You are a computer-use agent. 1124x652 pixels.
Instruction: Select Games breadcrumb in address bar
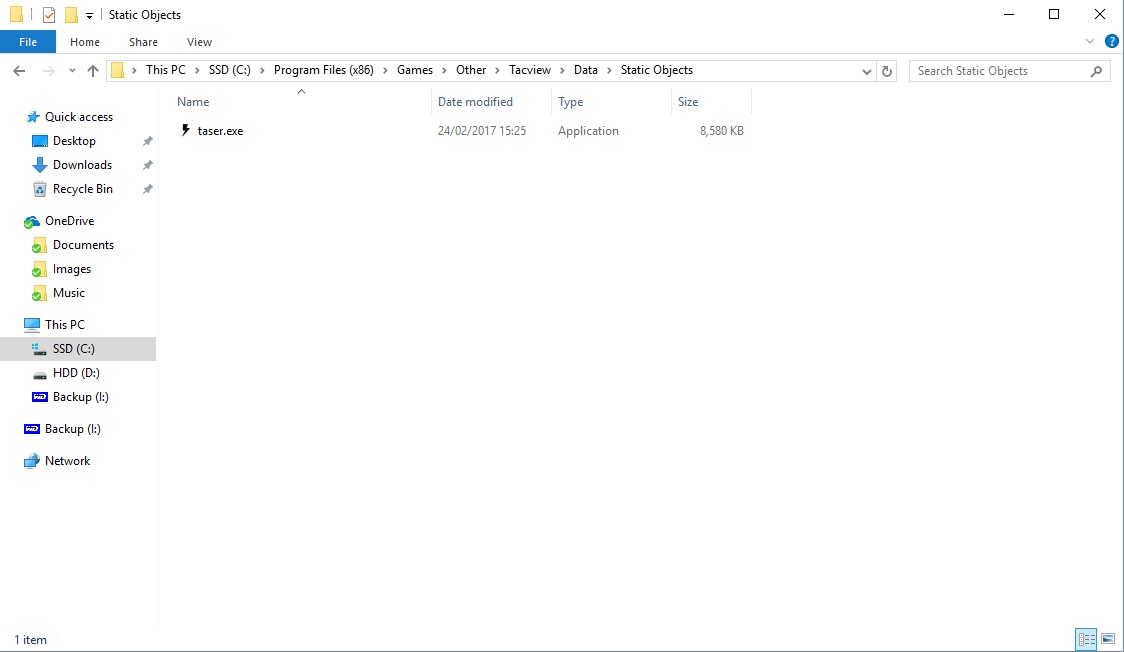[x=415, y=70]
